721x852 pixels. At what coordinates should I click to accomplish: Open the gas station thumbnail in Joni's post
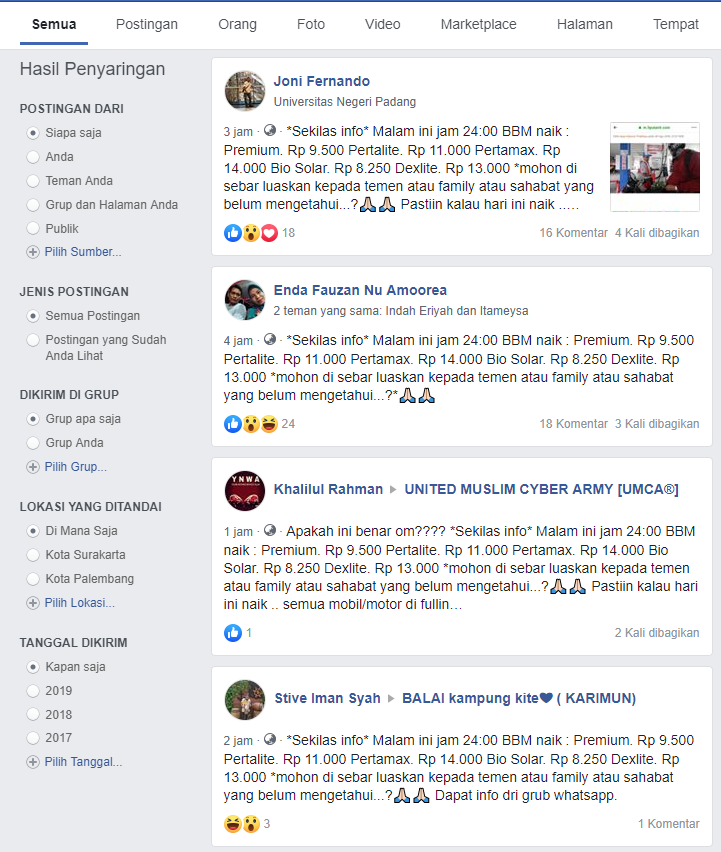coord(655,167)
